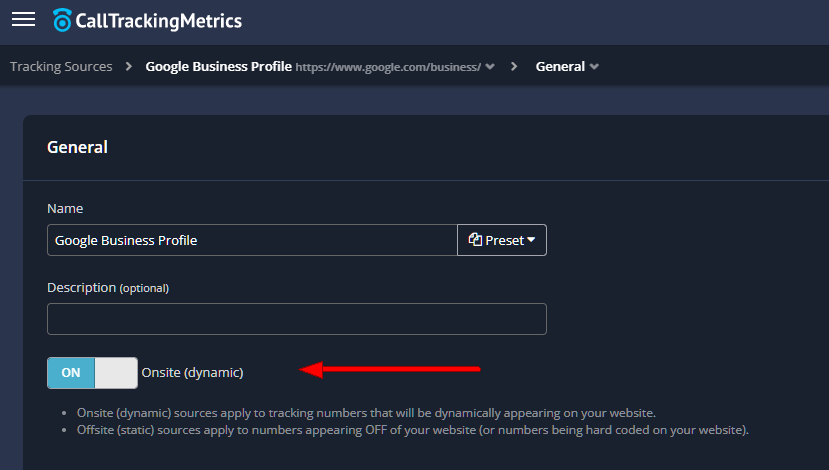829x470 pixels.
Task: Click the CallTrackingMetrics brand name text
Action: pos(160,20)
